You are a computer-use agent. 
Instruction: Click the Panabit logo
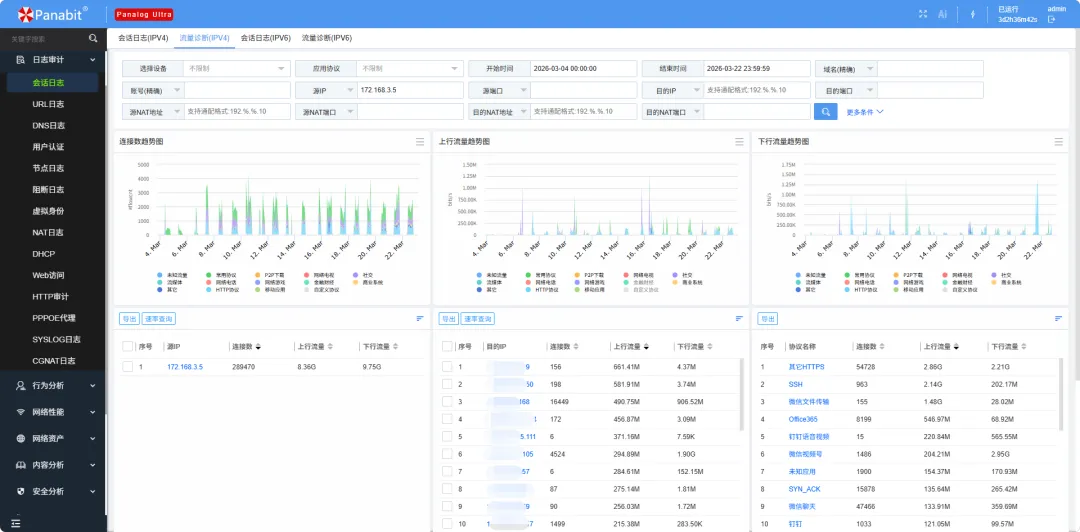[x=52, y=14]
